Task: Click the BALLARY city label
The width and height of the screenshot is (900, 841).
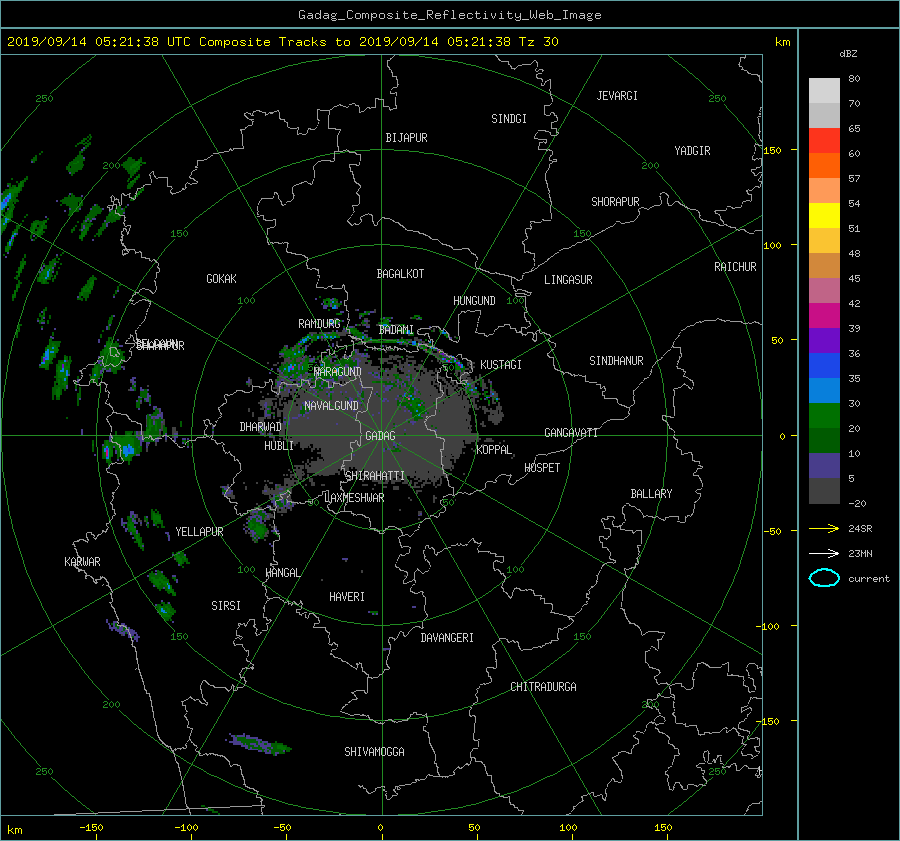Action: tap(651, 494)
